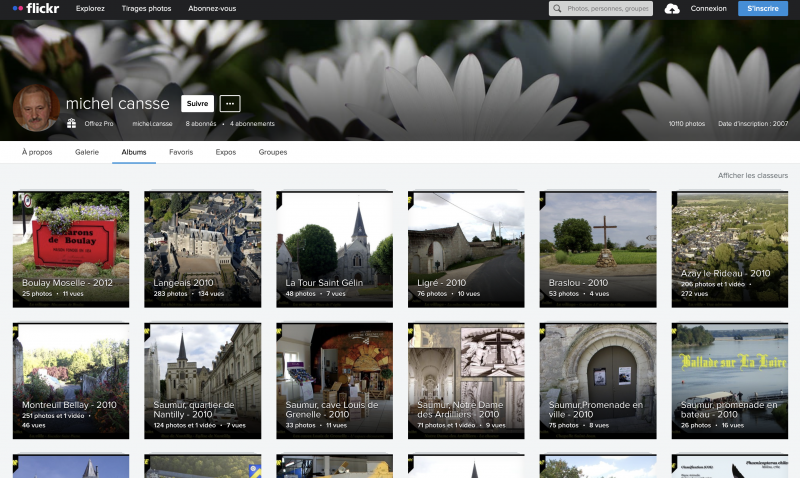Open the Boulay Moselle - 2012 album

[70, 248]
